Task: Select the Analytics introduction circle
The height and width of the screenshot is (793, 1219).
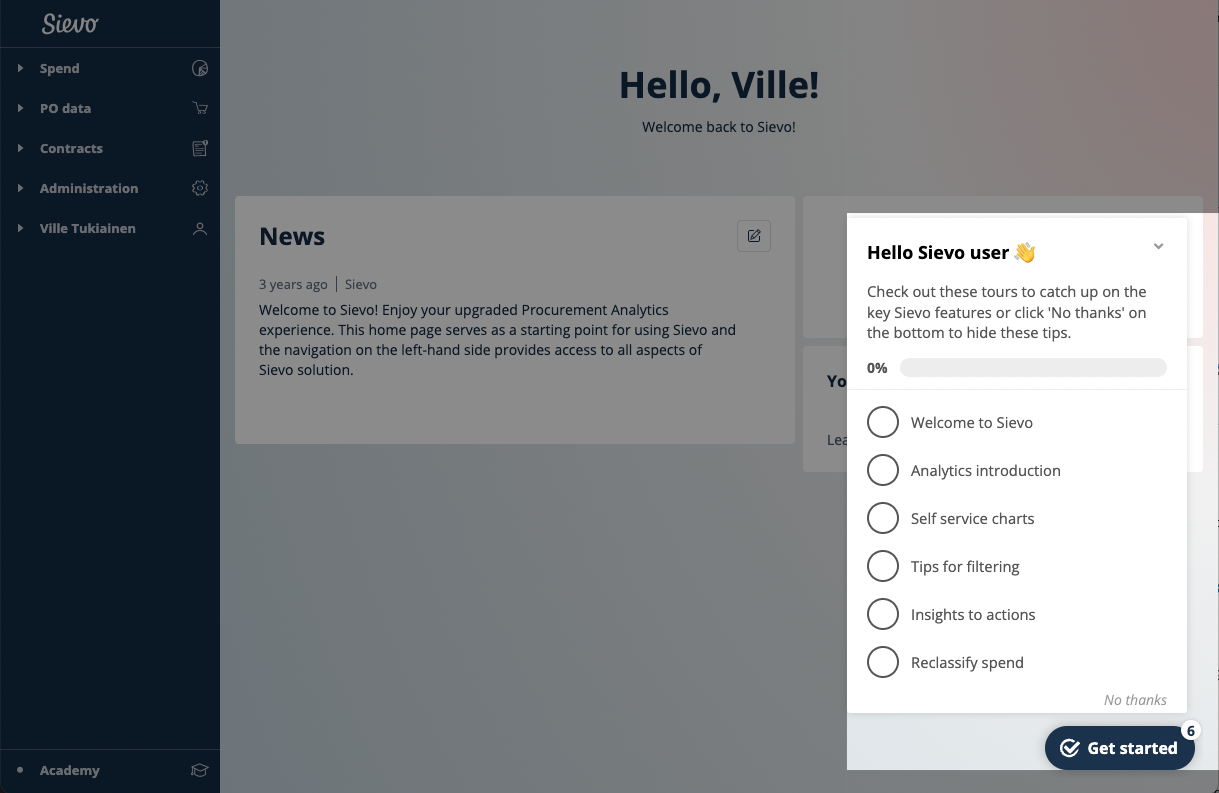Action: click(x=883, y=471)
